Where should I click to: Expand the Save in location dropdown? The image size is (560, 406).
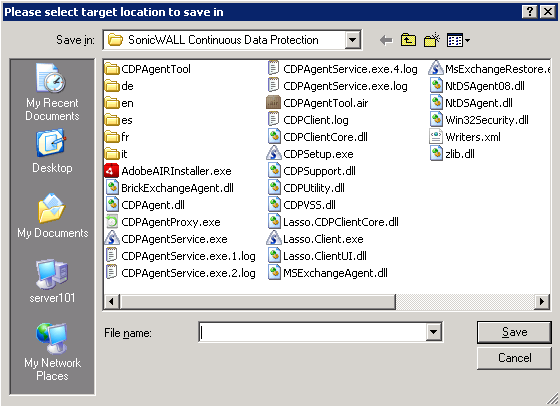click(352, 40)
